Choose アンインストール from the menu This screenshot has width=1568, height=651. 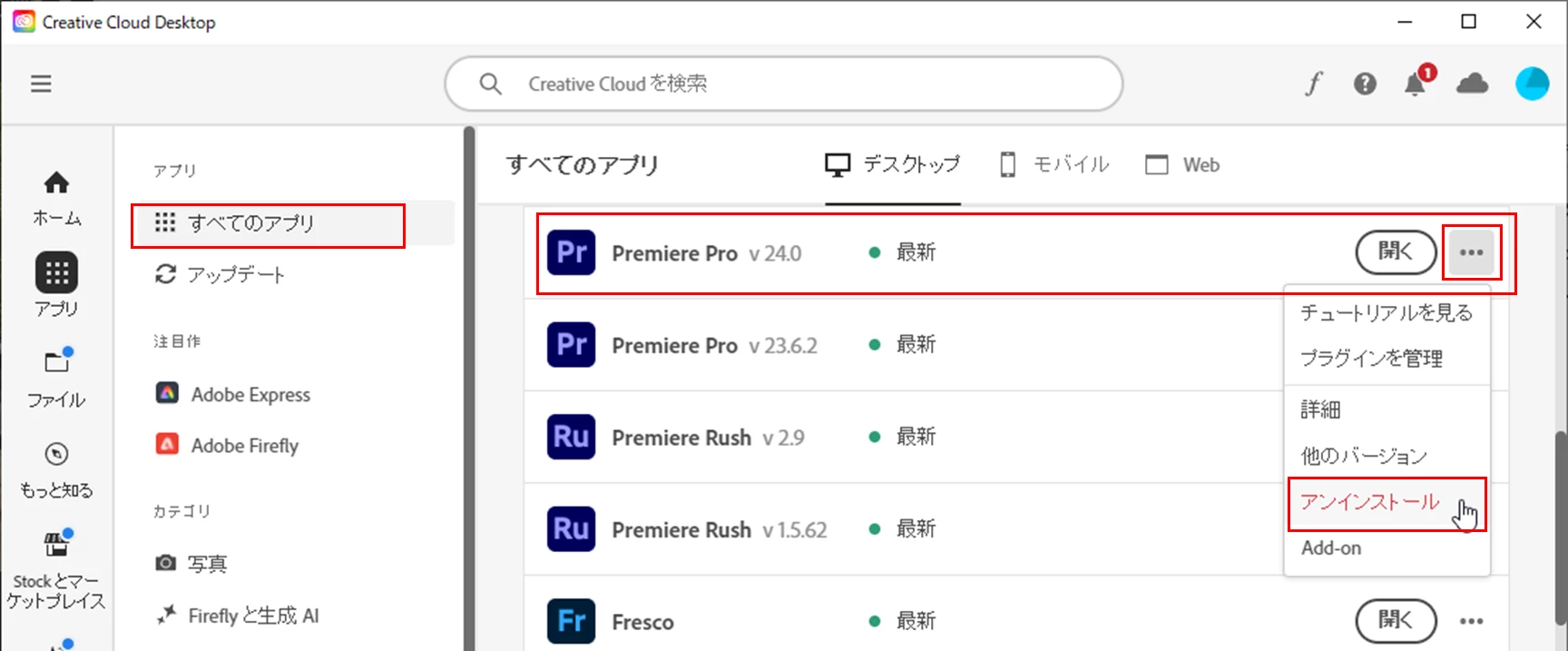(1387, 502)
